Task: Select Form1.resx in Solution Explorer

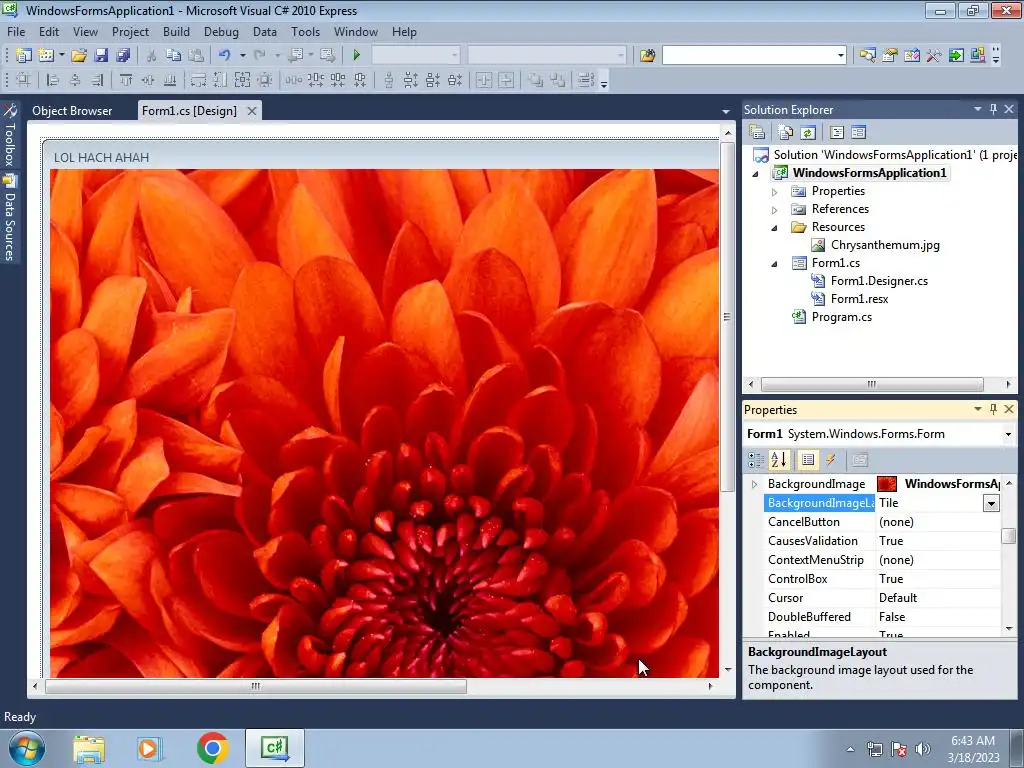Action: (859, 299)
